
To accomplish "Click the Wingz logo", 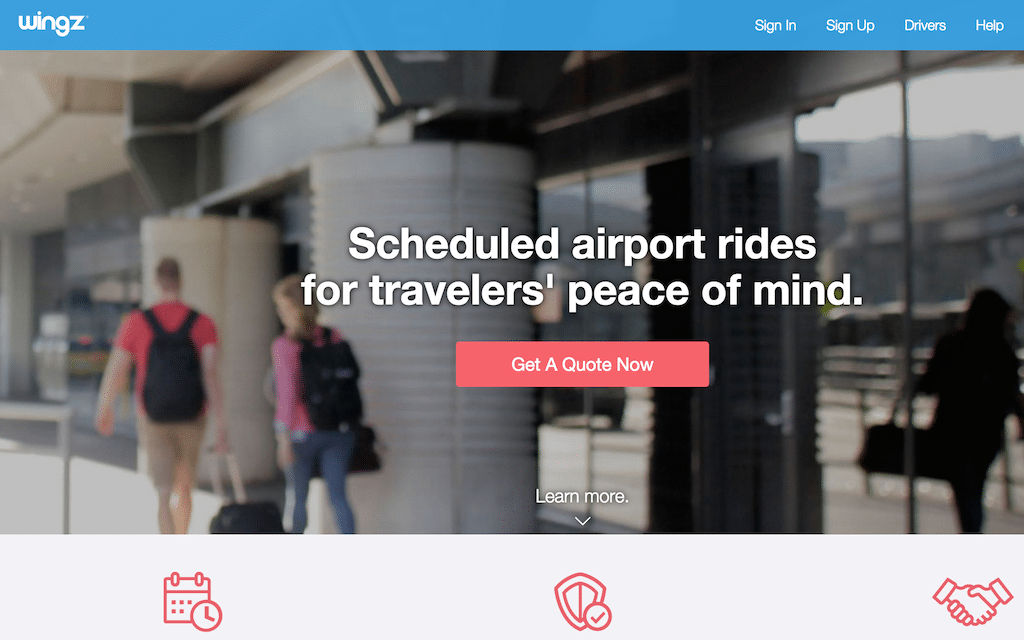I will click(52, 24).
